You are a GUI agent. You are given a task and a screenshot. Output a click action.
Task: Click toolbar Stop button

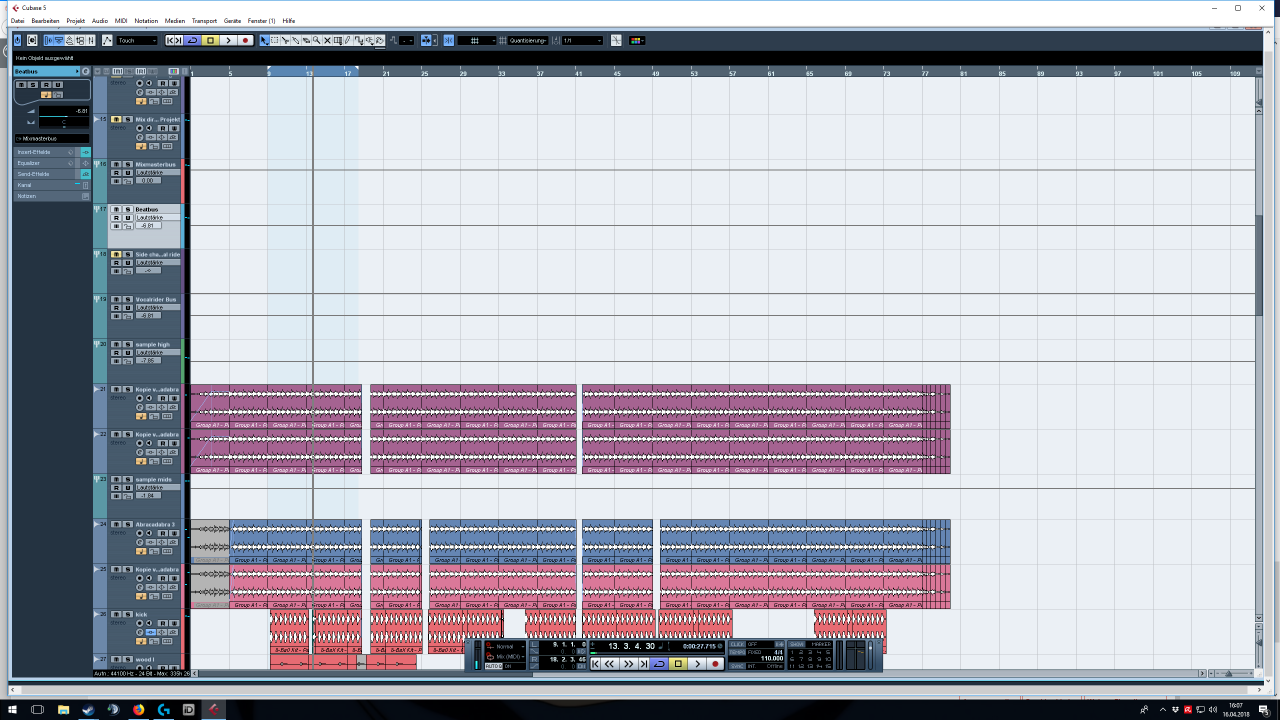210,40
